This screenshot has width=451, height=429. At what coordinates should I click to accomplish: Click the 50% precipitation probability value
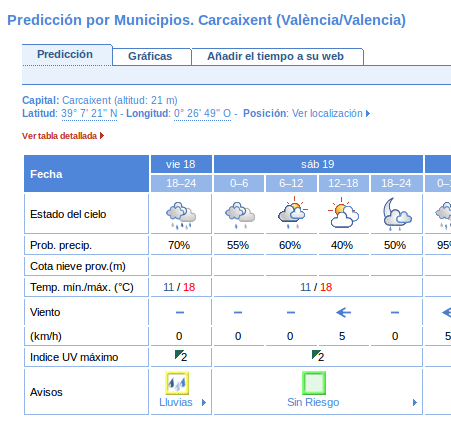(395, 245)
